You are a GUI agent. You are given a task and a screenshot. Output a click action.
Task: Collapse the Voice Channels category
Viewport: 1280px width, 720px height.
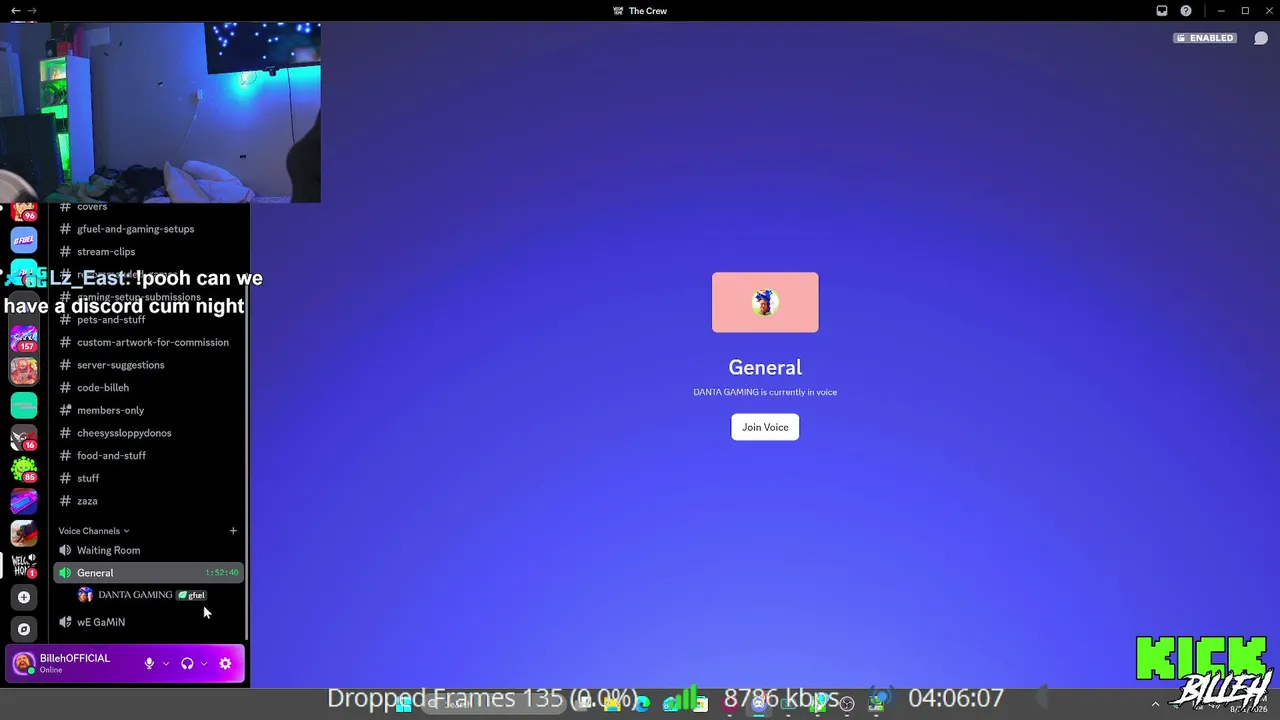coord(94,531)
